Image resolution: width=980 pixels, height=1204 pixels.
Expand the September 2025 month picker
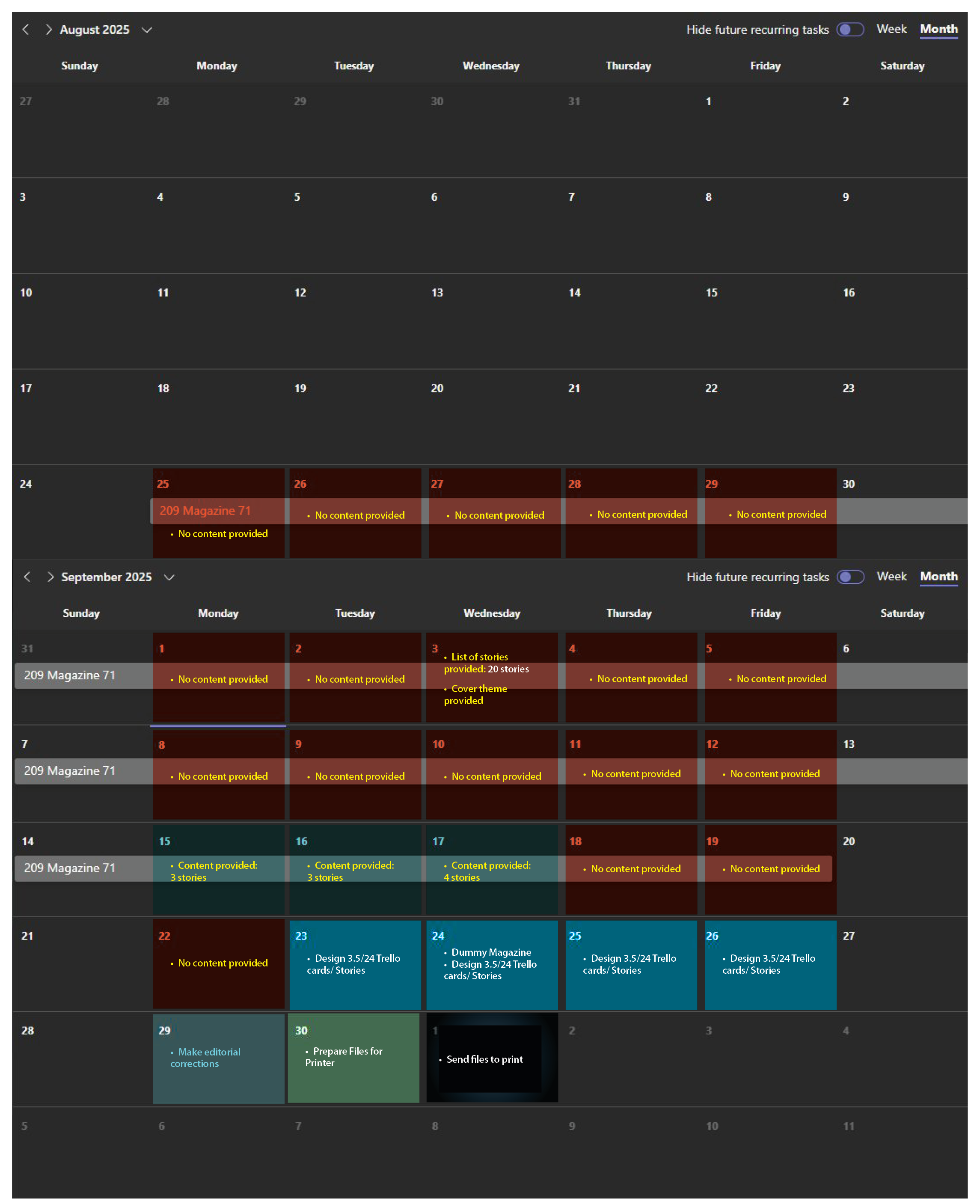coord(169,577)
